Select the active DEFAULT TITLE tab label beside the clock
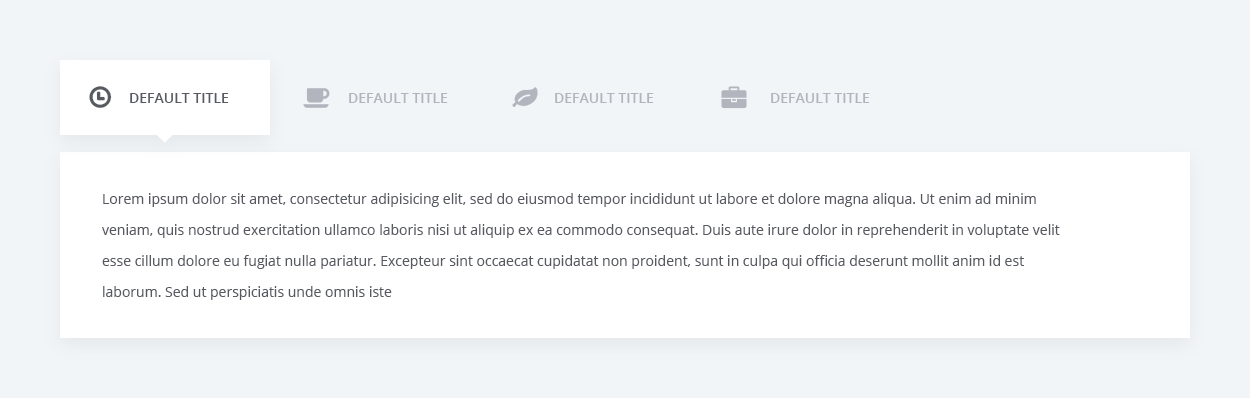 tap(179, 98)
